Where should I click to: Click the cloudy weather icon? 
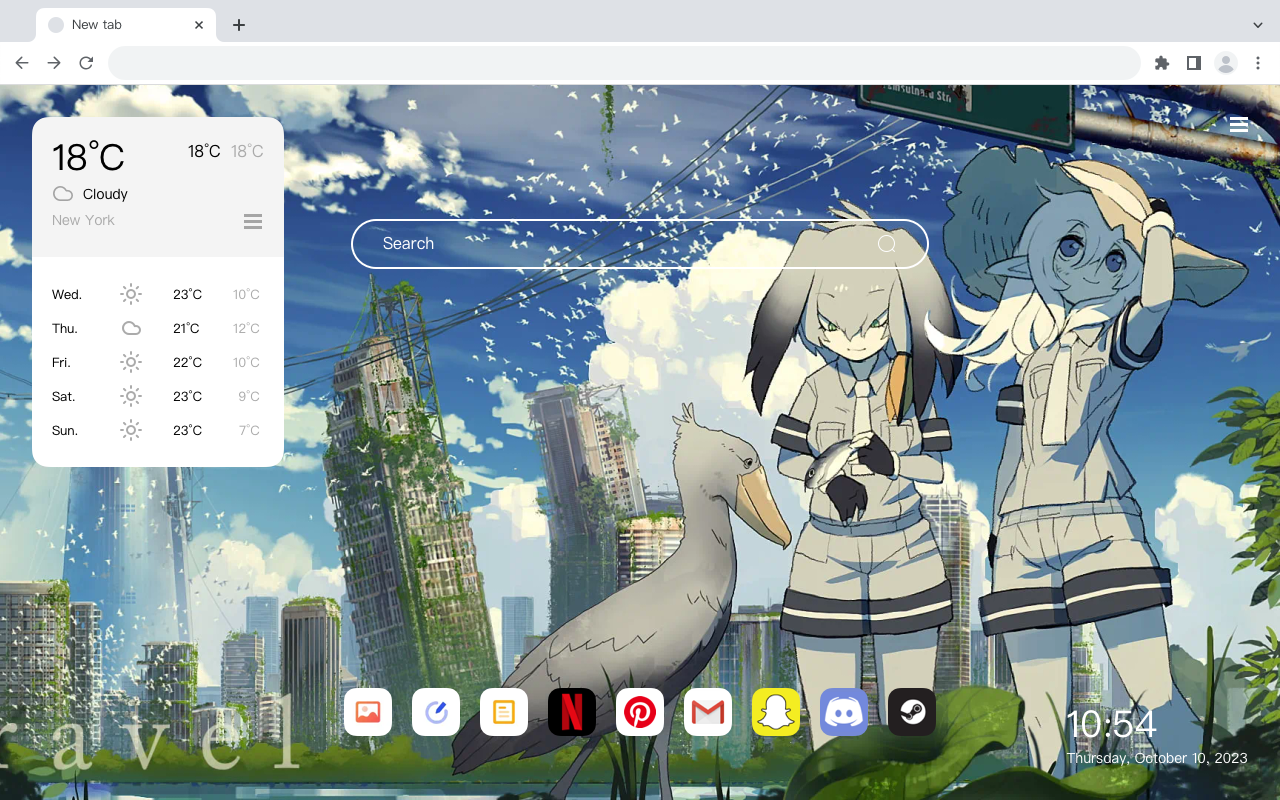(x=63, y=194)
